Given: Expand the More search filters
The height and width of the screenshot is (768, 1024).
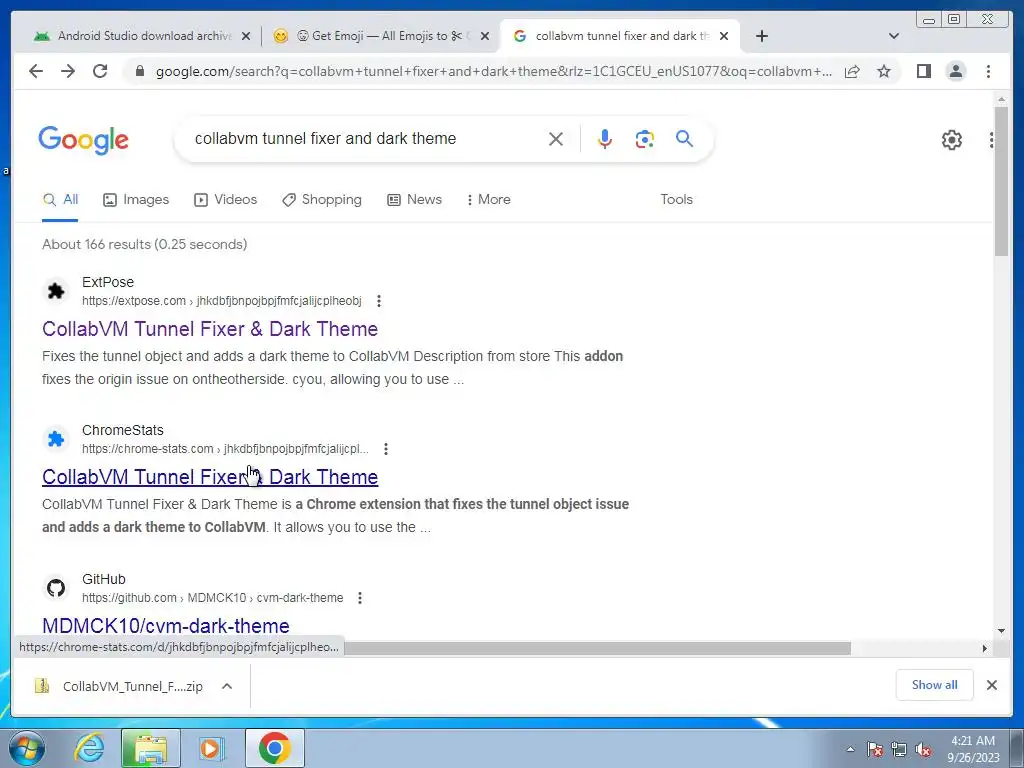Looking at the screenshot, I should (x=488, y=200).
